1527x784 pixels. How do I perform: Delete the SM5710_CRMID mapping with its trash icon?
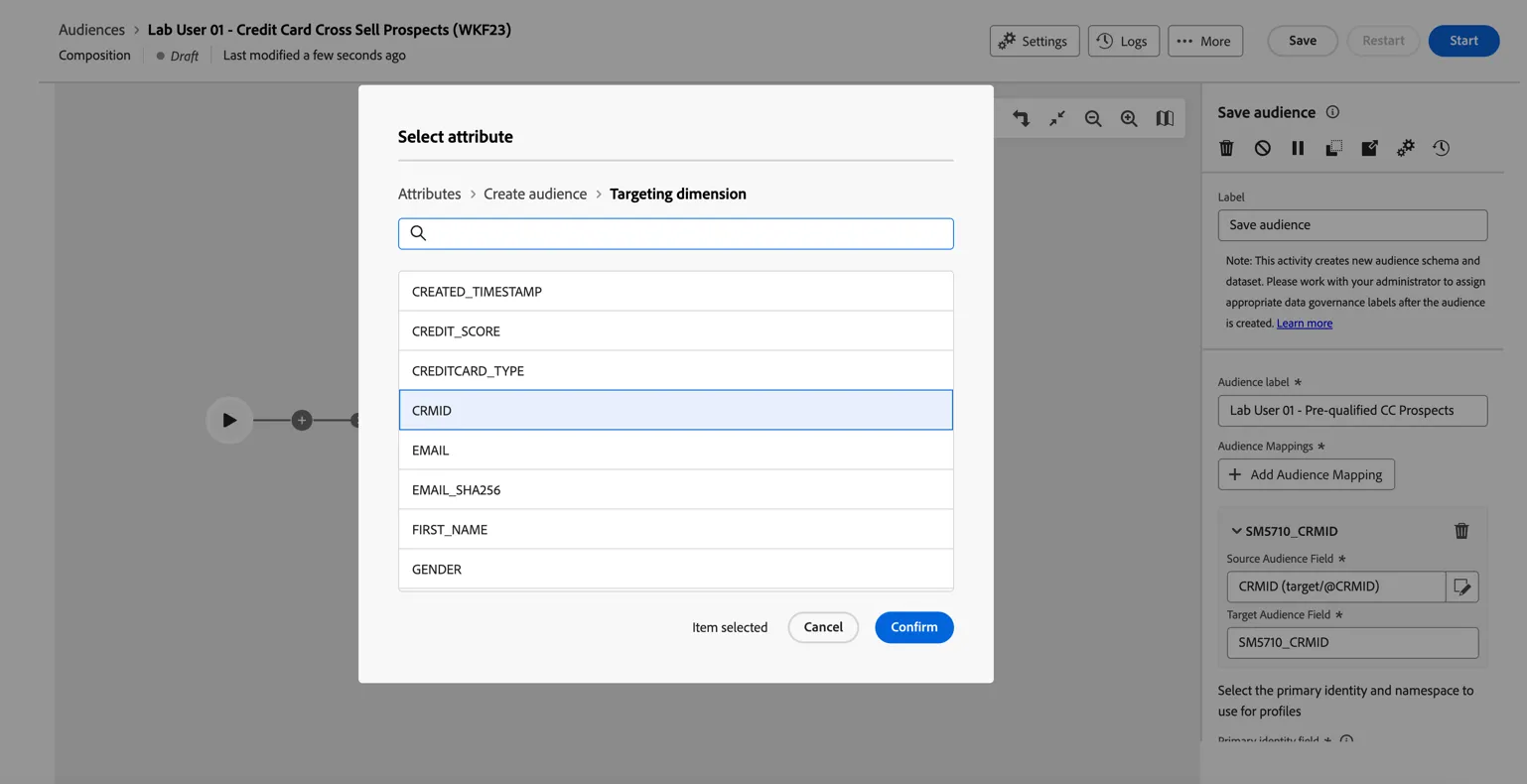pos(1461,531)
